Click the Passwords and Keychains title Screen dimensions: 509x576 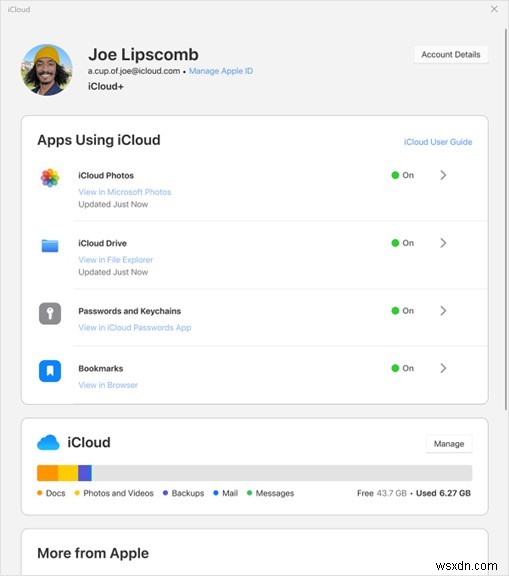129,311
